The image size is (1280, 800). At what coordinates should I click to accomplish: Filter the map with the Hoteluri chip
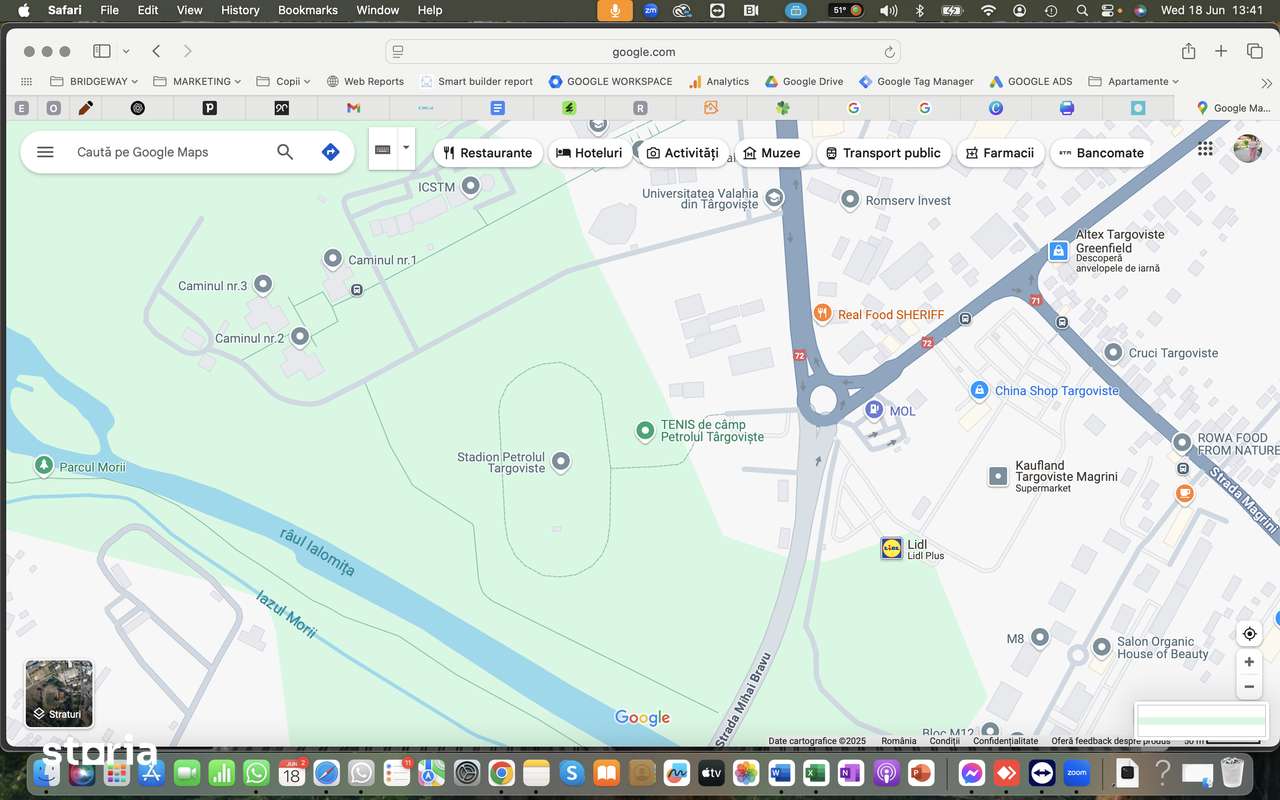pos(590,152)
